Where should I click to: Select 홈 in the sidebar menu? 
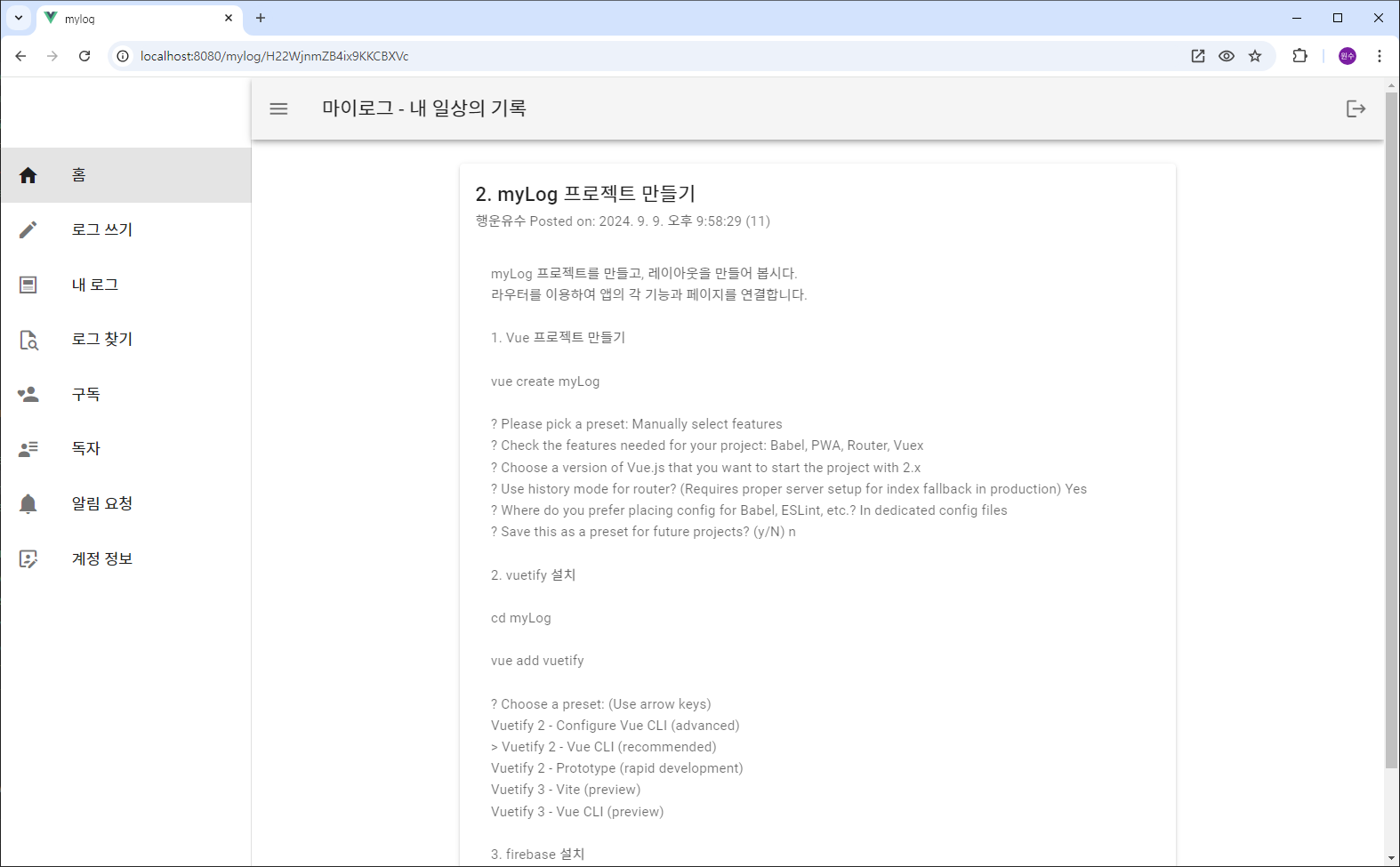125,175
